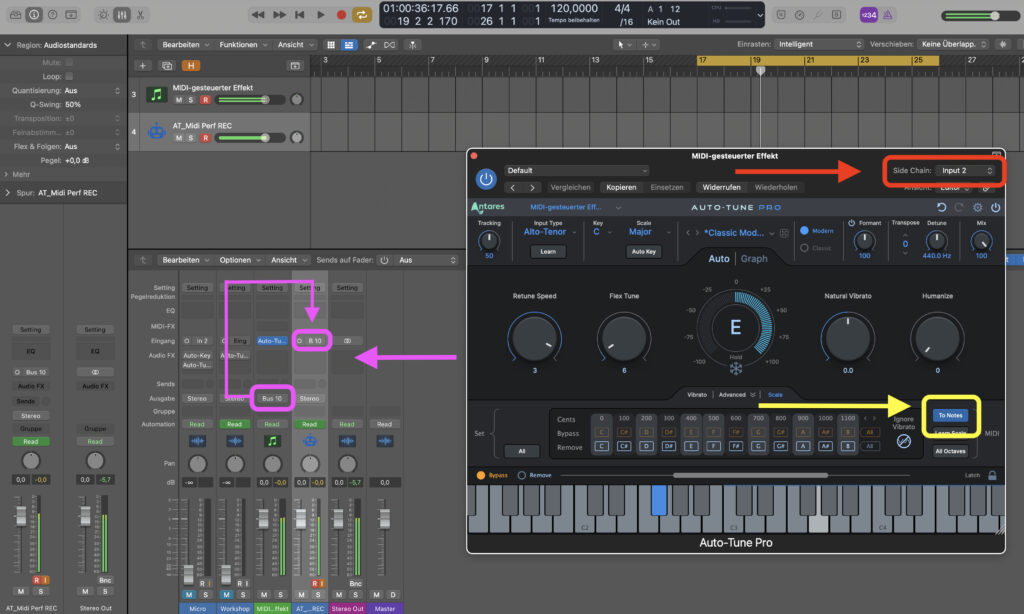Toggle automation view in the tracks toolbar
This screenshot has width=1024, height=614.
coord(371,44)
